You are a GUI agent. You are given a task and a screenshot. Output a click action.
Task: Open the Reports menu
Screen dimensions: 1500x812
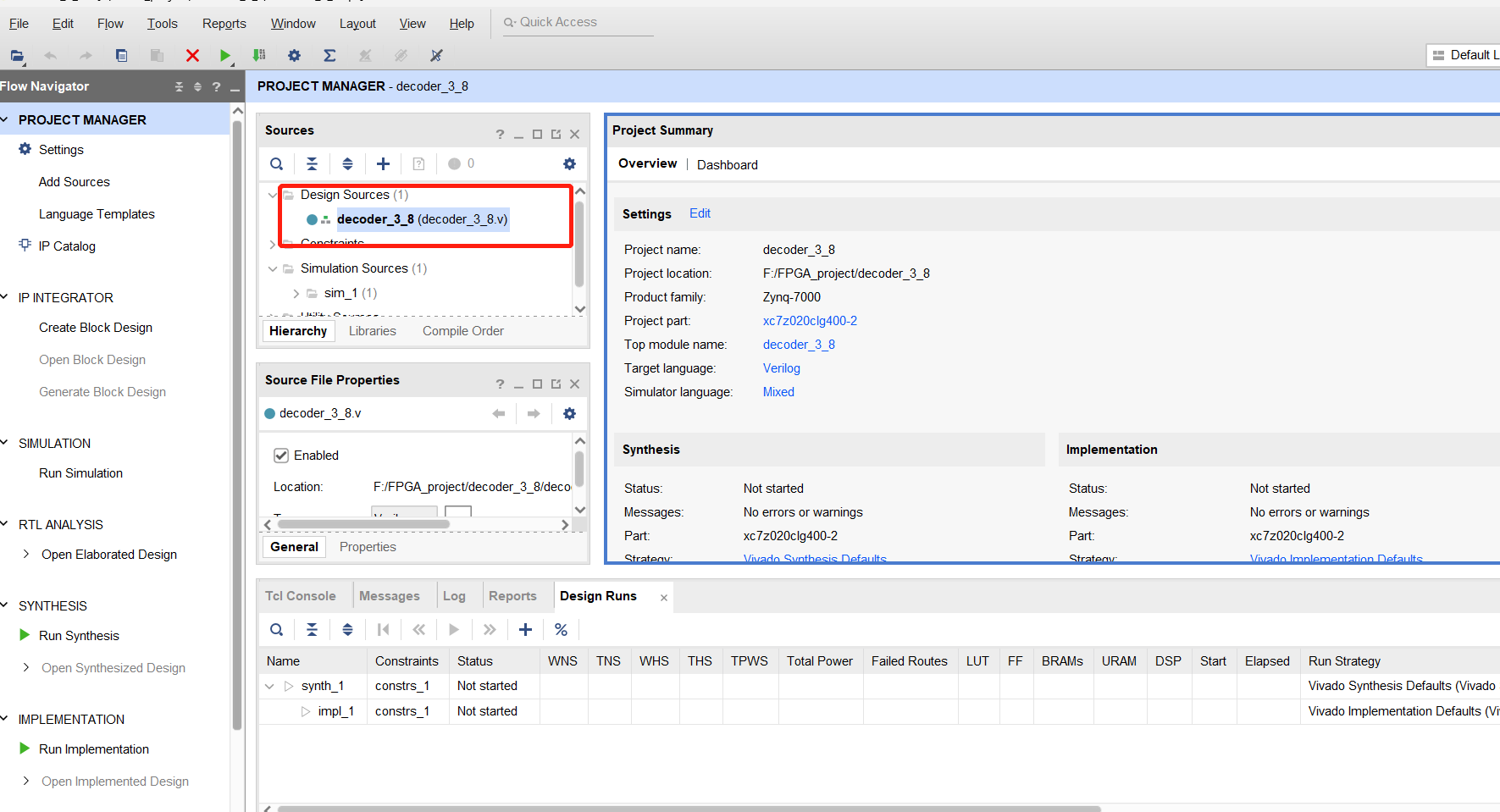pos(224,24)
